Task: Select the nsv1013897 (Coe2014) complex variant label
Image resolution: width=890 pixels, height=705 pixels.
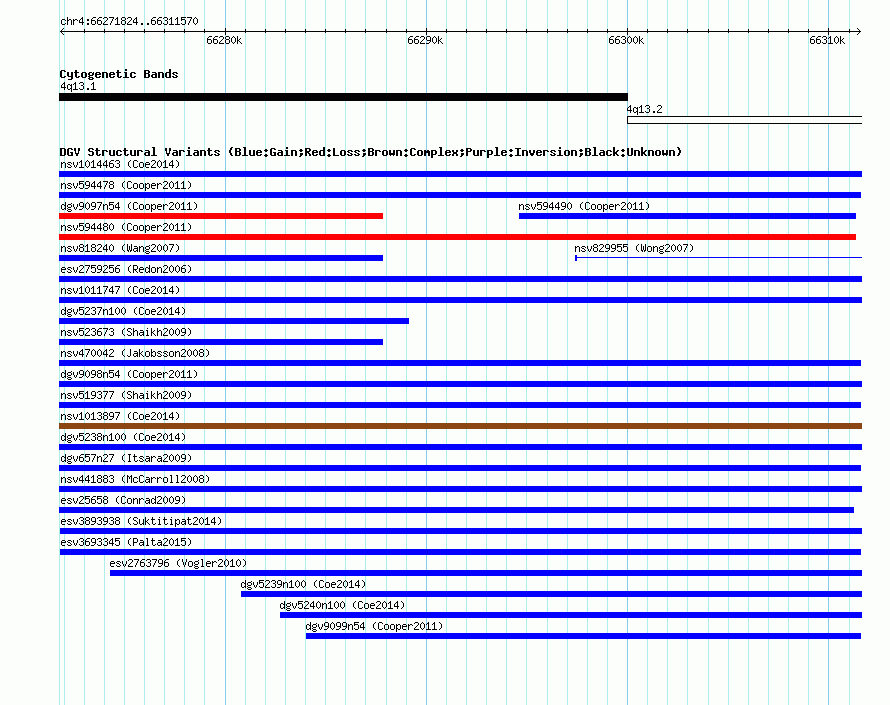Action: [120, 417]
